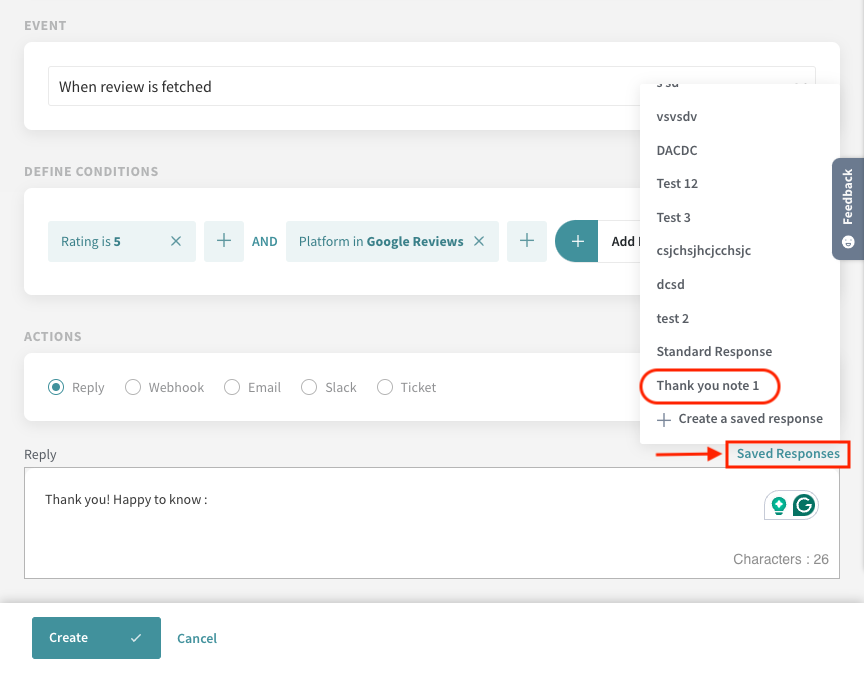
Task: Select 'Standard Response' from the list
Action: coord(714,352)
